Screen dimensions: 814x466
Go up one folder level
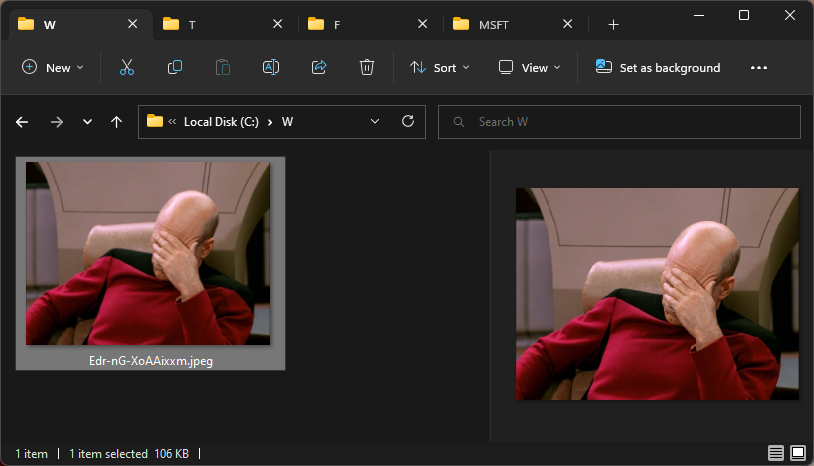tap(116, 122)
